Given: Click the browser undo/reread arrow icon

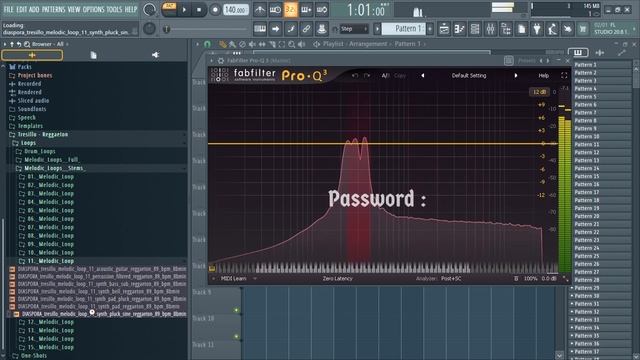Looking at the screenshot, I should click(x=19, y=44).
